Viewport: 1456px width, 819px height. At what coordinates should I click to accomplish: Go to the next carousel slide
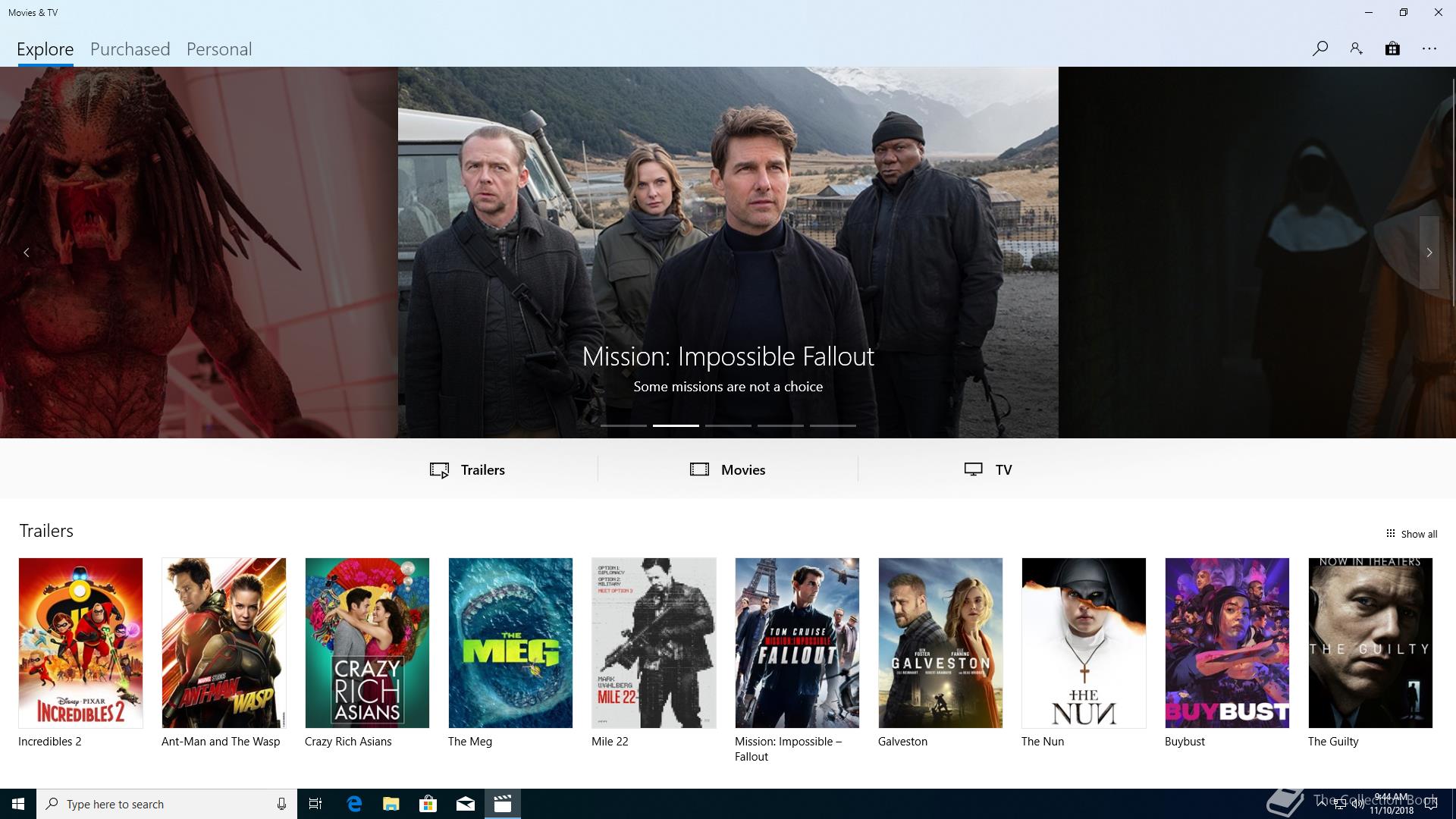(1429, 253)
